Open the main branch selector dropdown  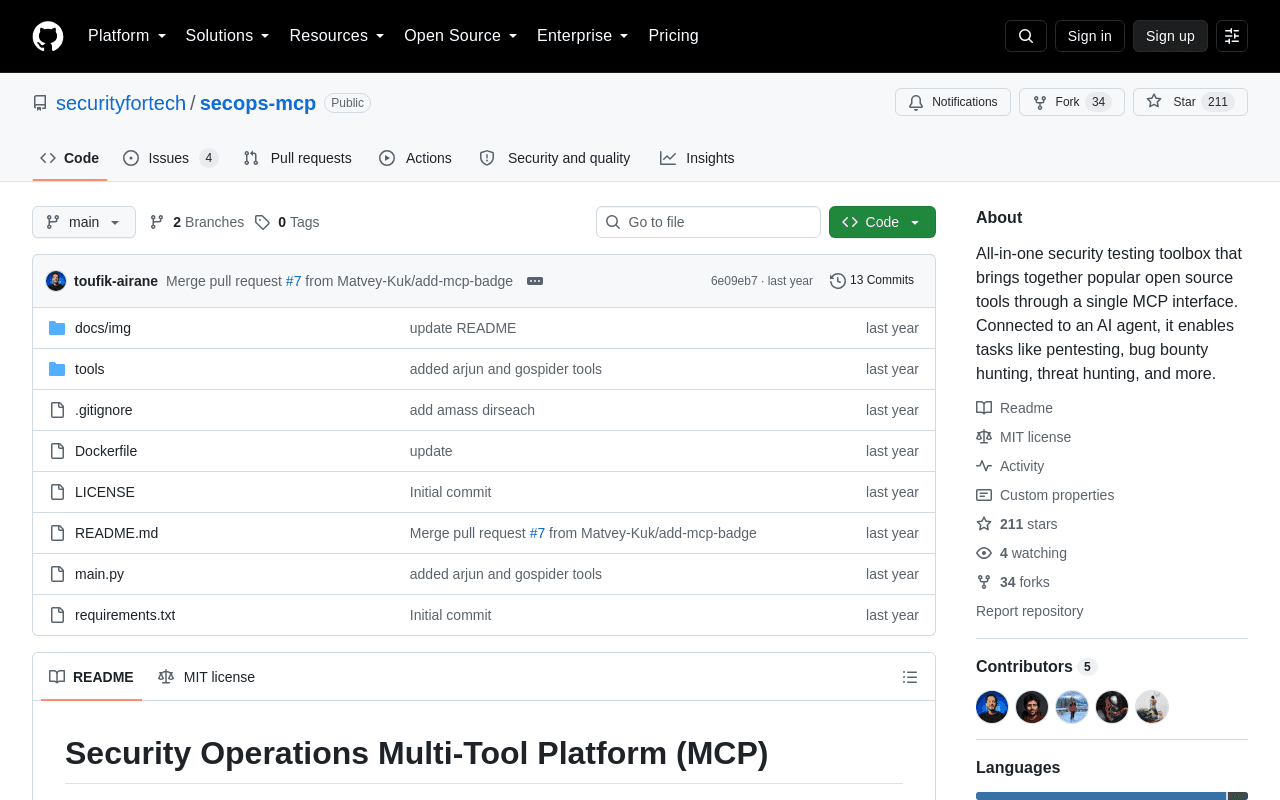tap(84, 222)
